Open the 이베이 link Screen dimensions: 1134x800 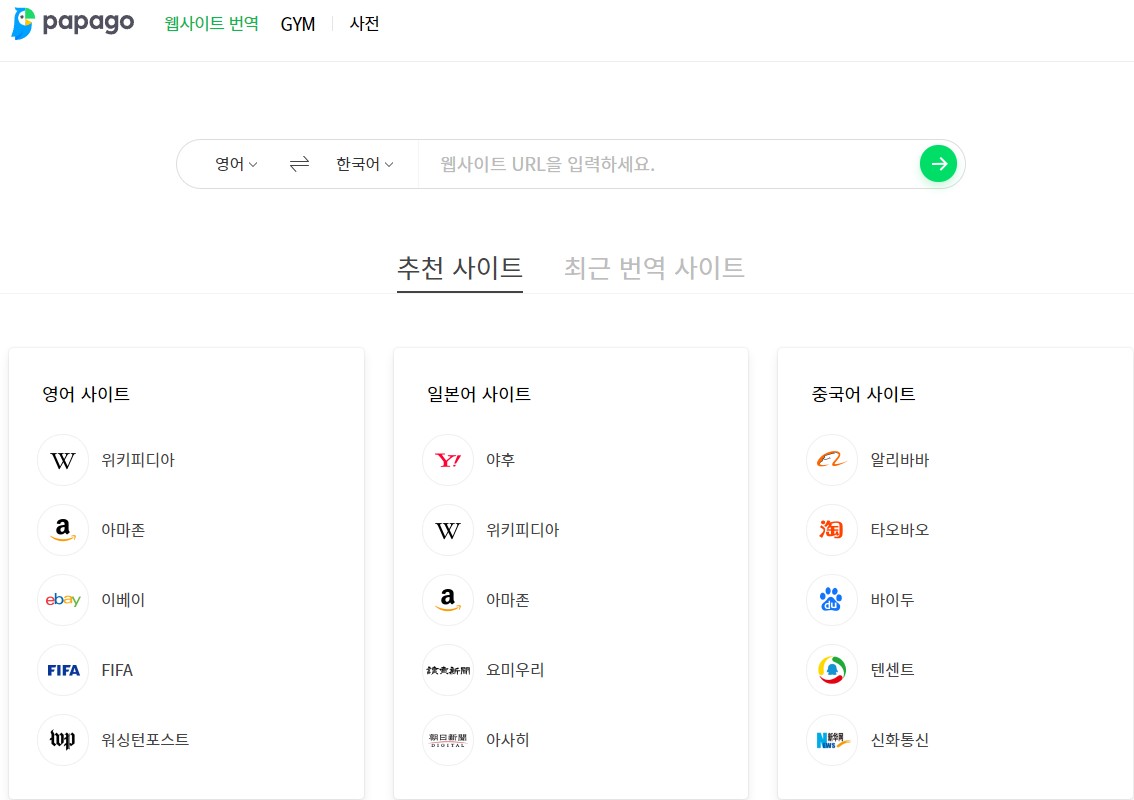click(123, 600)
